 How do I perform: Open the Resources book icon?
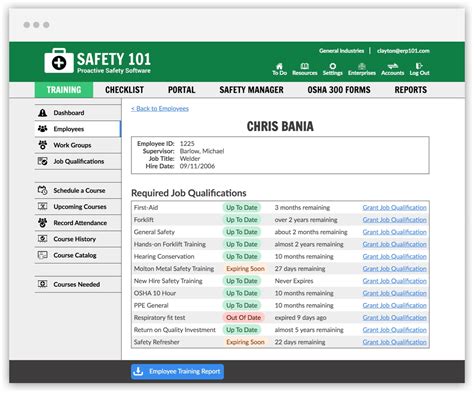(305, 66)
